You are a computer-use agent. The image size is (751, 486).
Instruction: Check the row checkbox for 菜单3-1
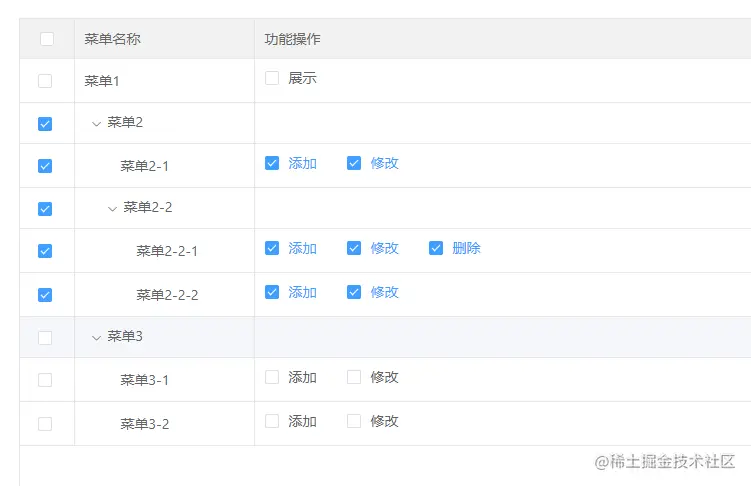45,380
